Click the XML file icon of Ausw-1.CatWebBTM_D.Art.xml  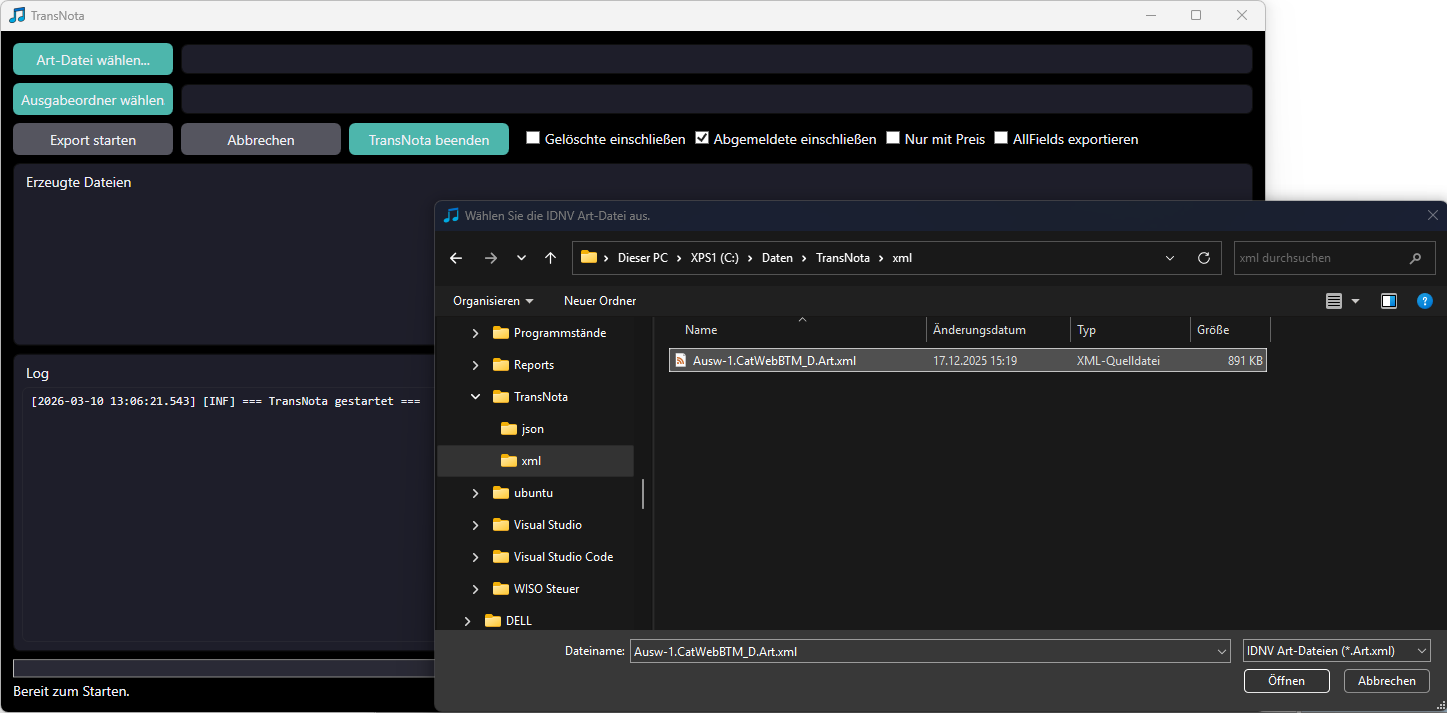(x=680, y=361)
